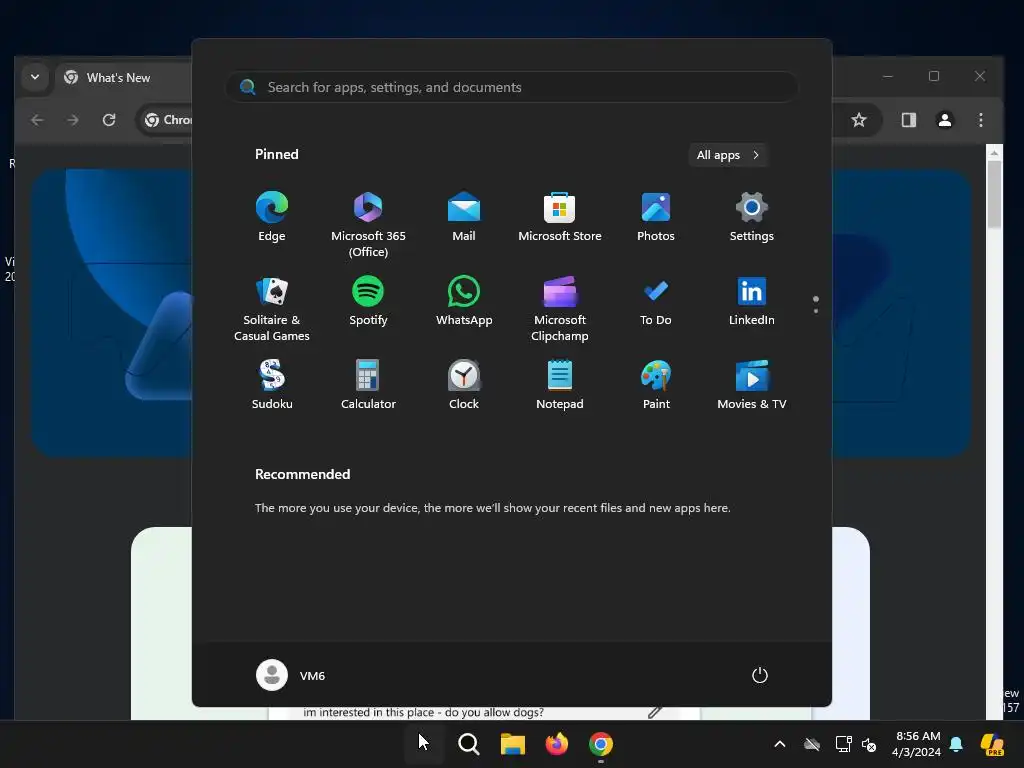The width and height of the screenshot is (1024, 768).
Task: Open File Explorer from taskbar
Action: tap(513, 743)
